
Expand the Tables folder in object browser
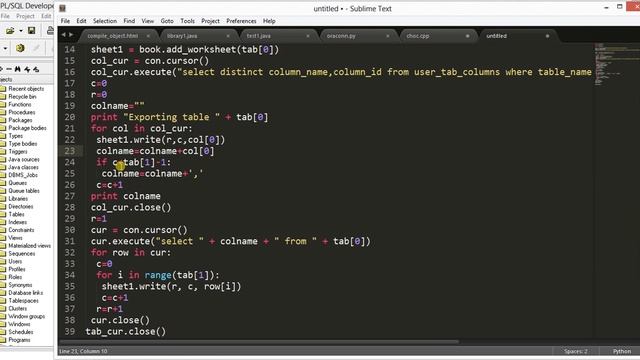coord(16,214)
